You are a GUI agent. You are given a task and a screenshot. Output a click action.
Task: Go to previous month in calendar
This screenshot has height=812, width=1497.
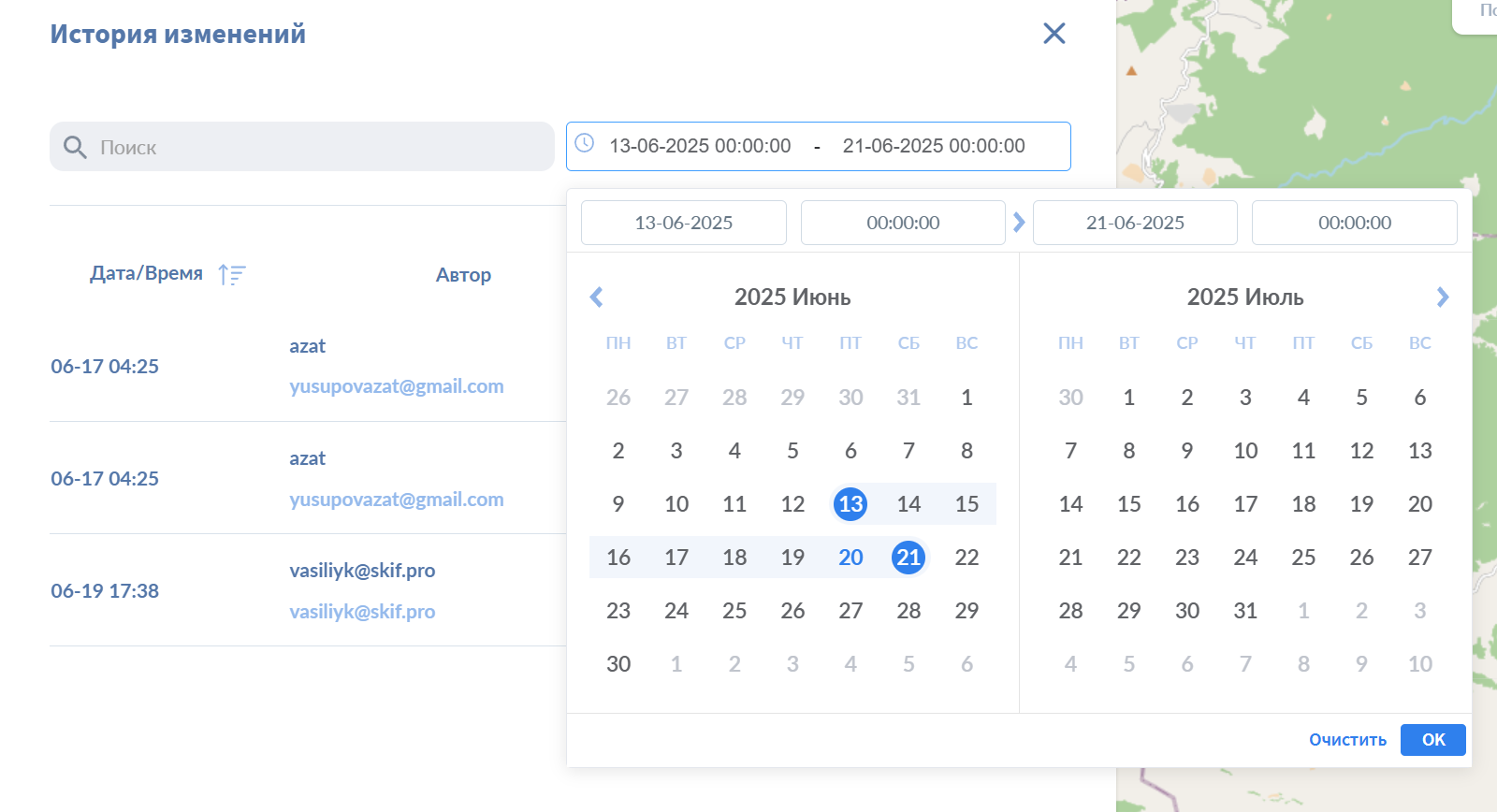point(596,297)
